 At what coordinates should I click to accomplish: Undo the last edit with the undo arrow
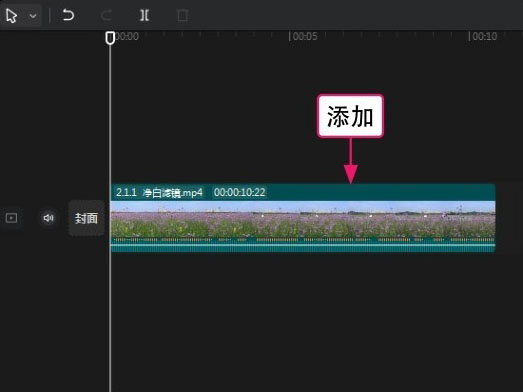pyautogui.click(x=68, y=15)
